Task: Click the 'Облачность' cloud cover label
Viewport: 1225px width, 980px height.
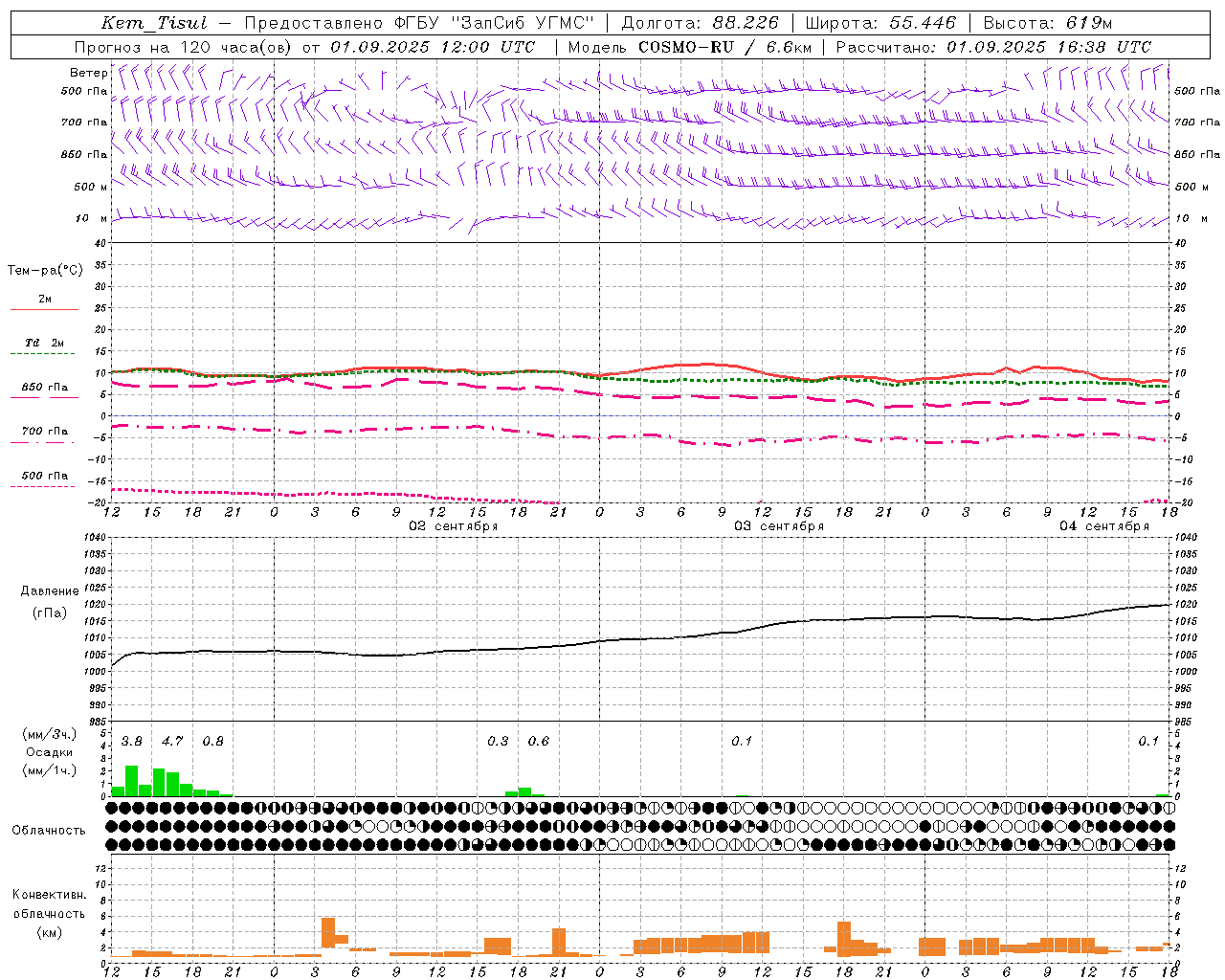Action: [x=49, y=831]
